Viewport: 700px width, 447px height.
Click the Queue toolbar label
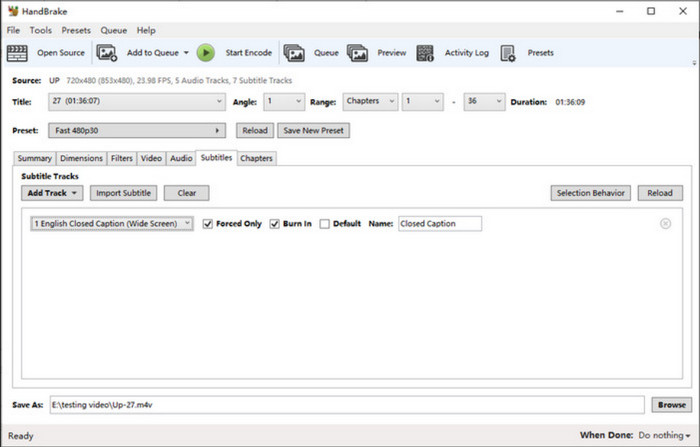pyautogui.click(x=326, y=53)
